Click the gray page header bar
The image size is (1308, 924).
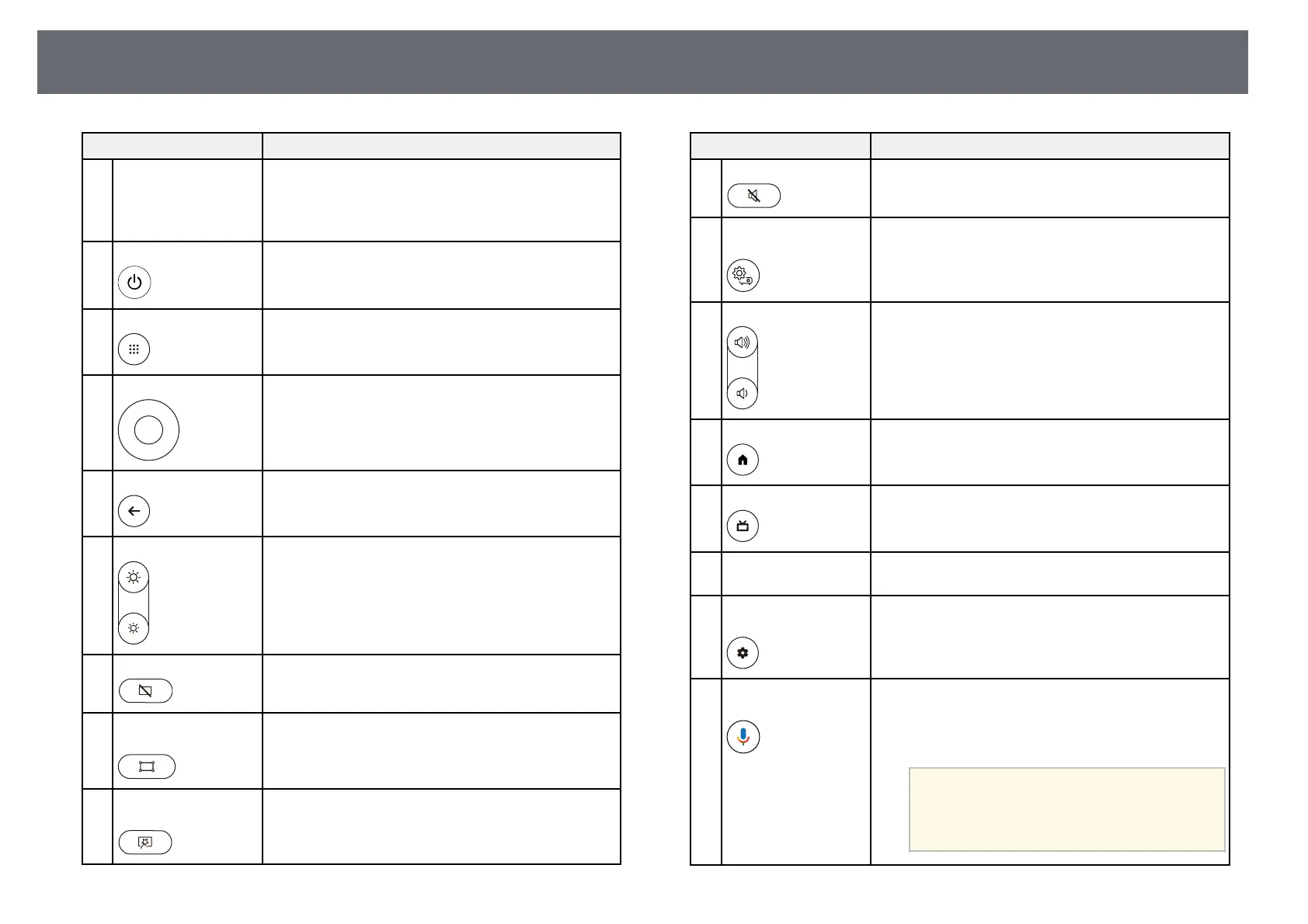point(642,62)
